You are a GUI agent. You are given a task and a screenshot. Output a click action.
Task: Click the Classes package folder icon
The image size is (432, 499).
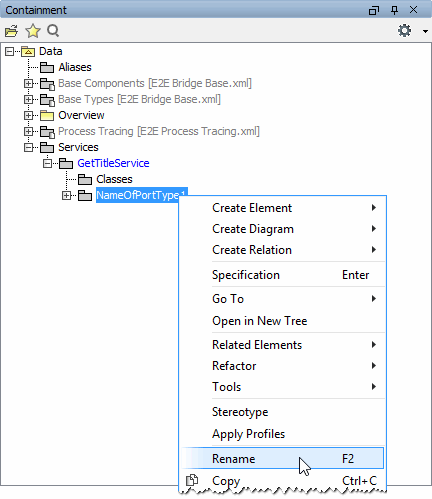click(x=85, y=180)
